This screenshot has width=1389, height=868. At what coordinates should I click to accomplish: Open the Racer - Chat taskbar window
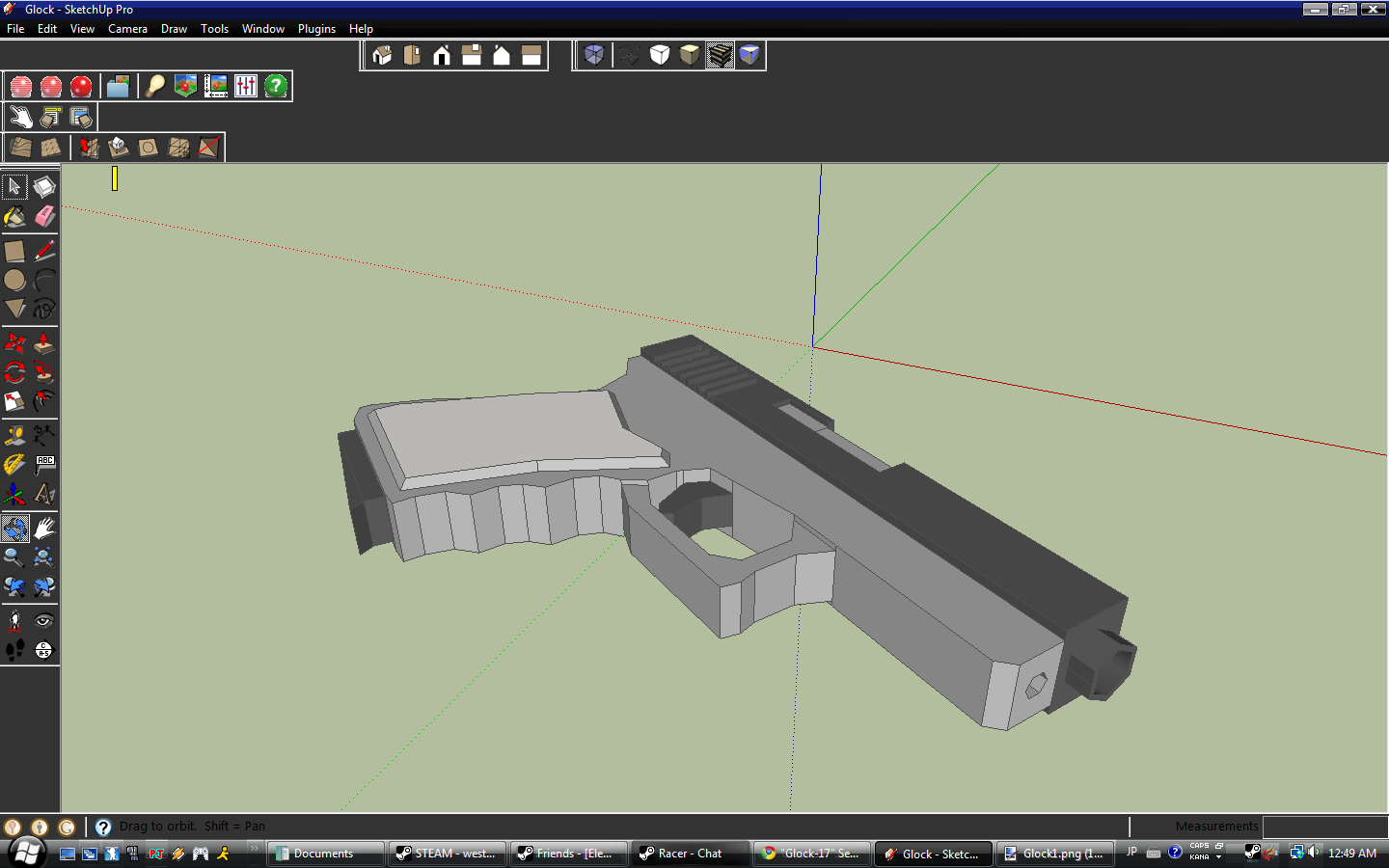pyautogui.click(x=690, y=854)
